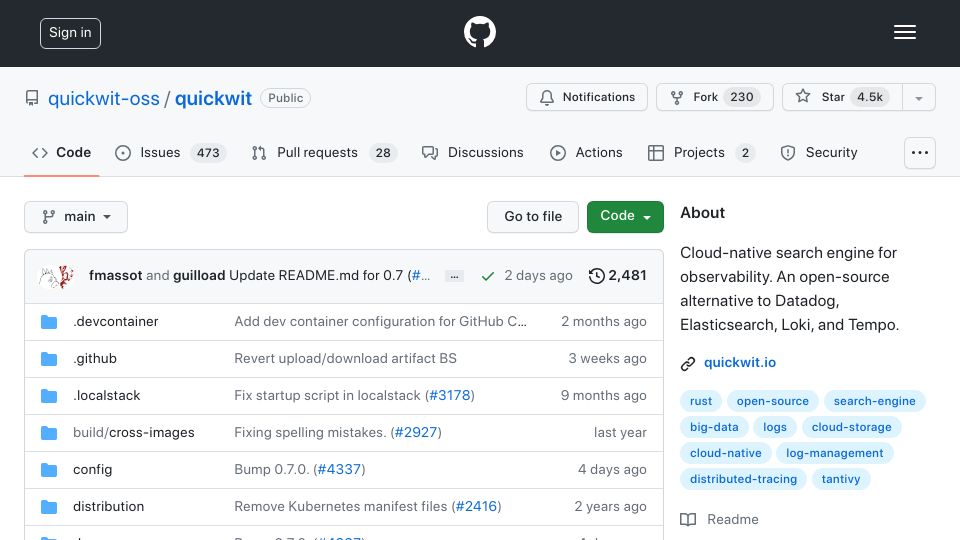The height and width of the screenshot is (540, 960).
Task: Visit the quickwit.io website link
Action: click(740, 362)
